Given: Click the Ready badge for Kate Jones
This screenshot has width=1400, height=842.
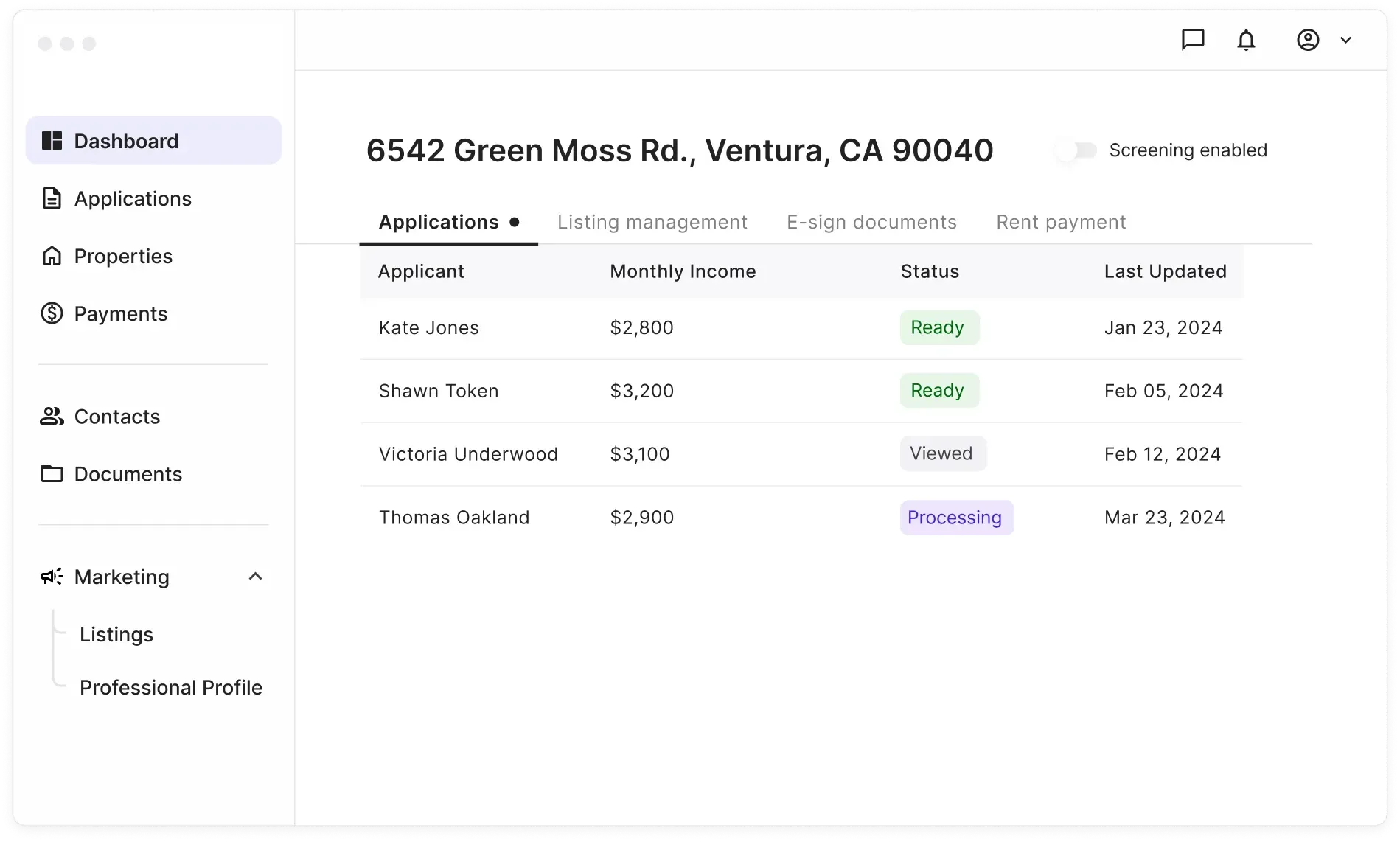Looking at the screenshot, I should pyautogui.click(x=938, y=327).
